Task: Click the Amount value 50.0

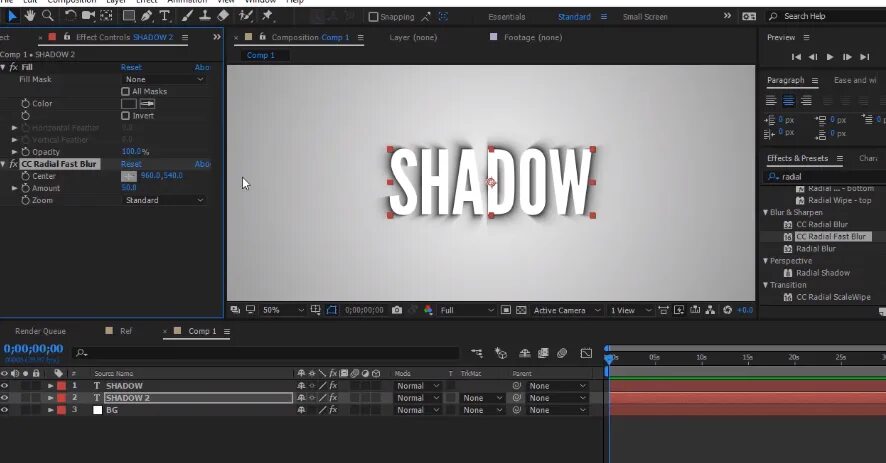Action: pos(129,188)
